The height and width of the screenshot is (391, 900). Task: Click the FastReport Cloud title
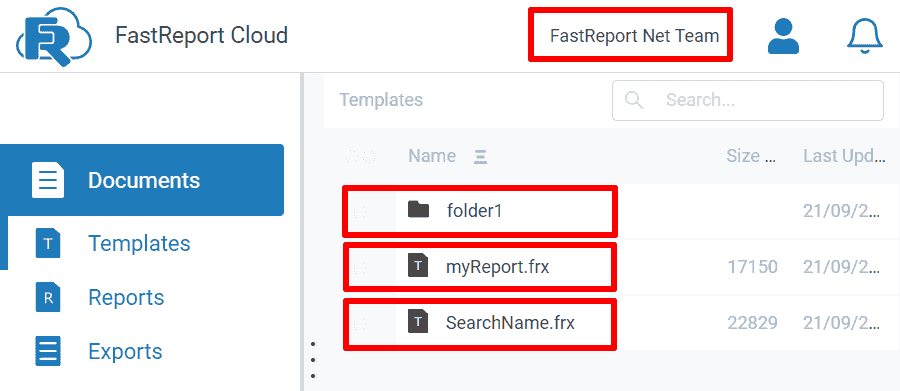coord(201,36)
